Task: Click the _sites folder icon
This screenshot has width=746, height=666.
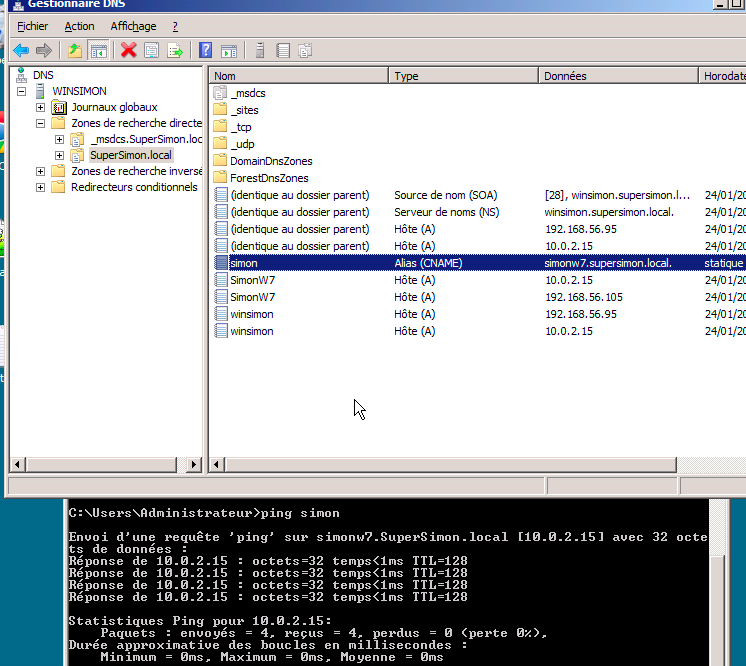Action: click(x=220, y=110)
